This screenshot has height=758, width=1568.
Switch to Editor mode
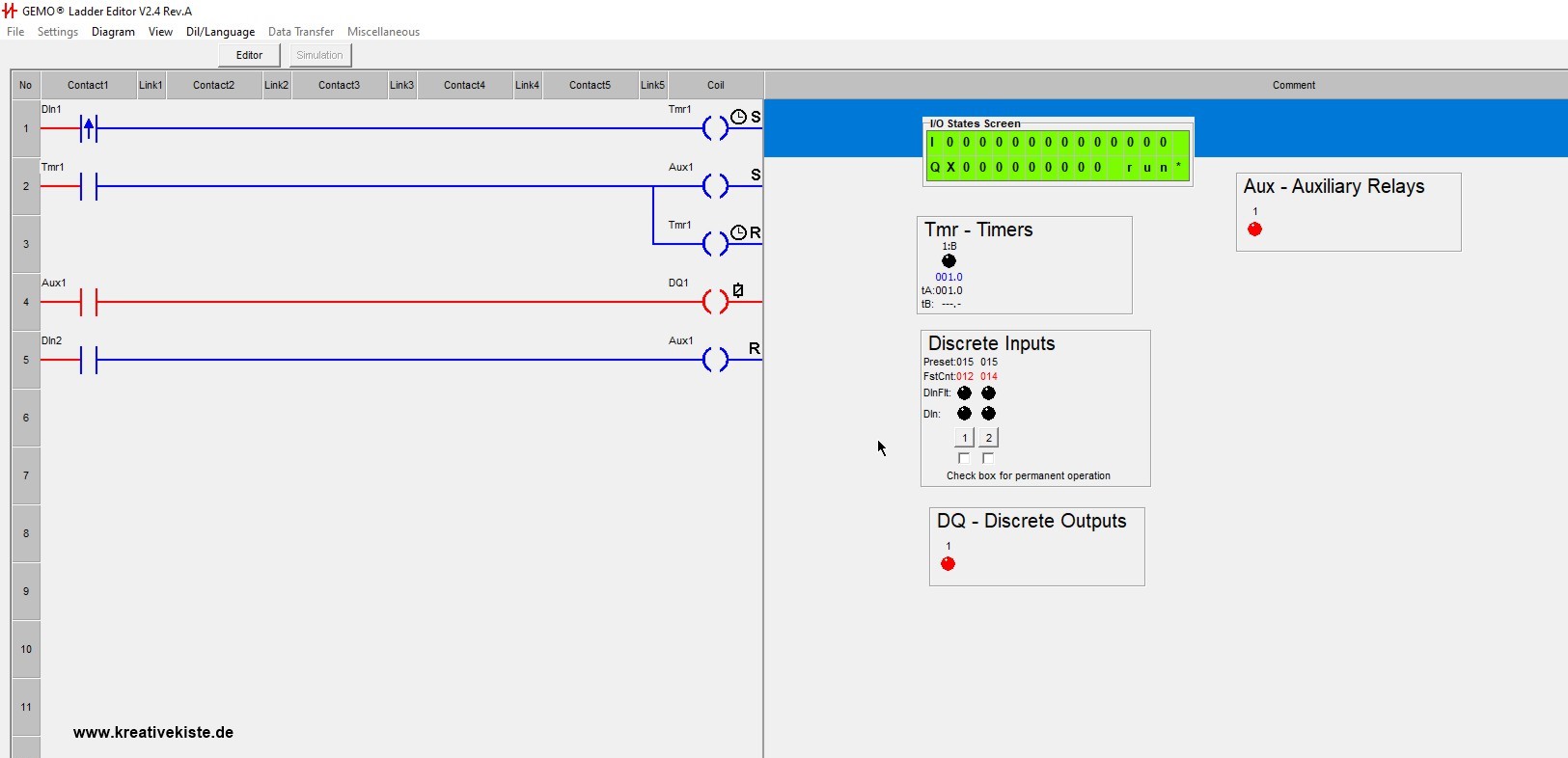(x=249, y=55)
